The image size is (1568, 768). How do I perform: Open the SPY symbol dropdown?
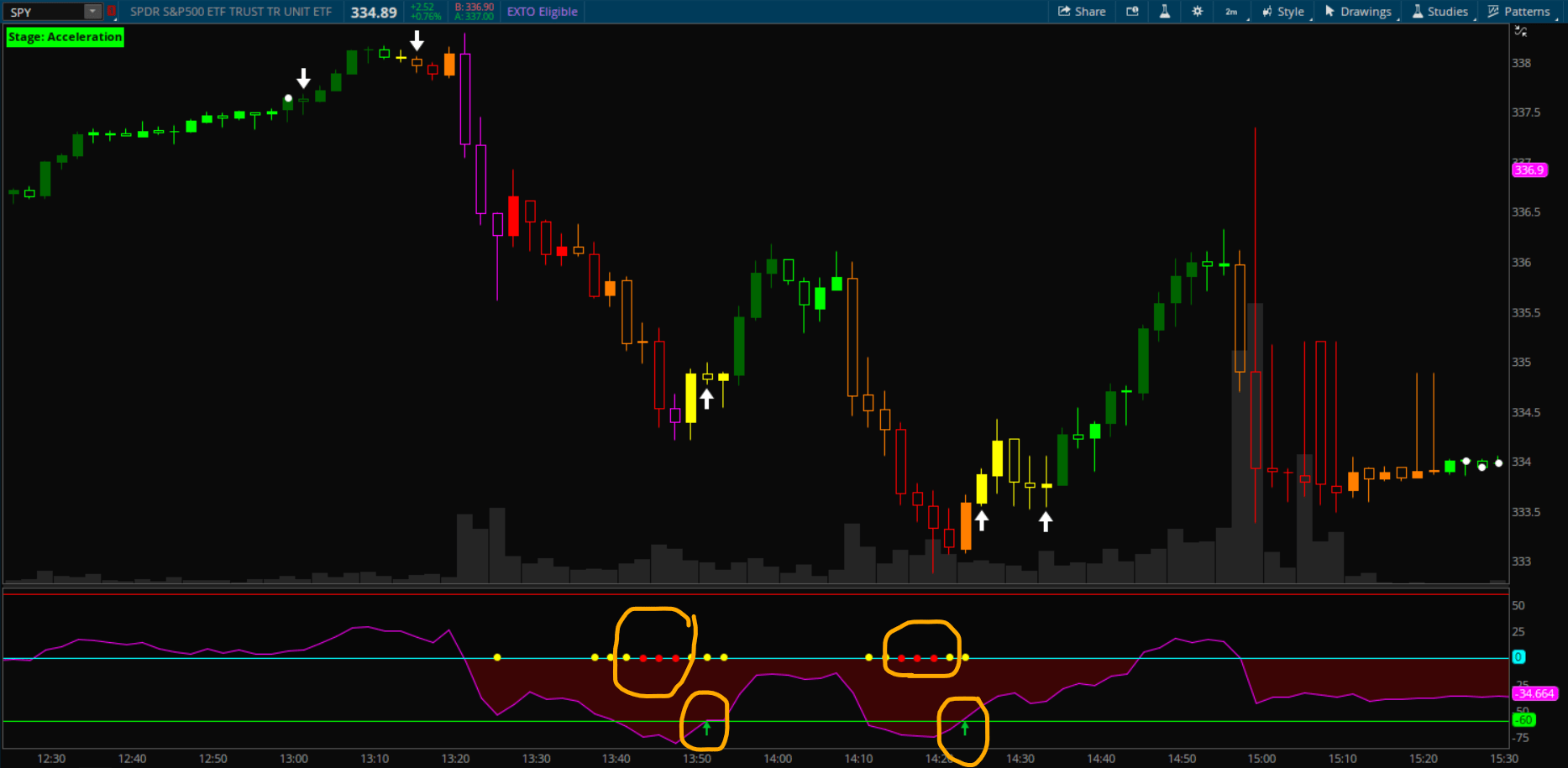pyautogui.click(x=92, y=11)
